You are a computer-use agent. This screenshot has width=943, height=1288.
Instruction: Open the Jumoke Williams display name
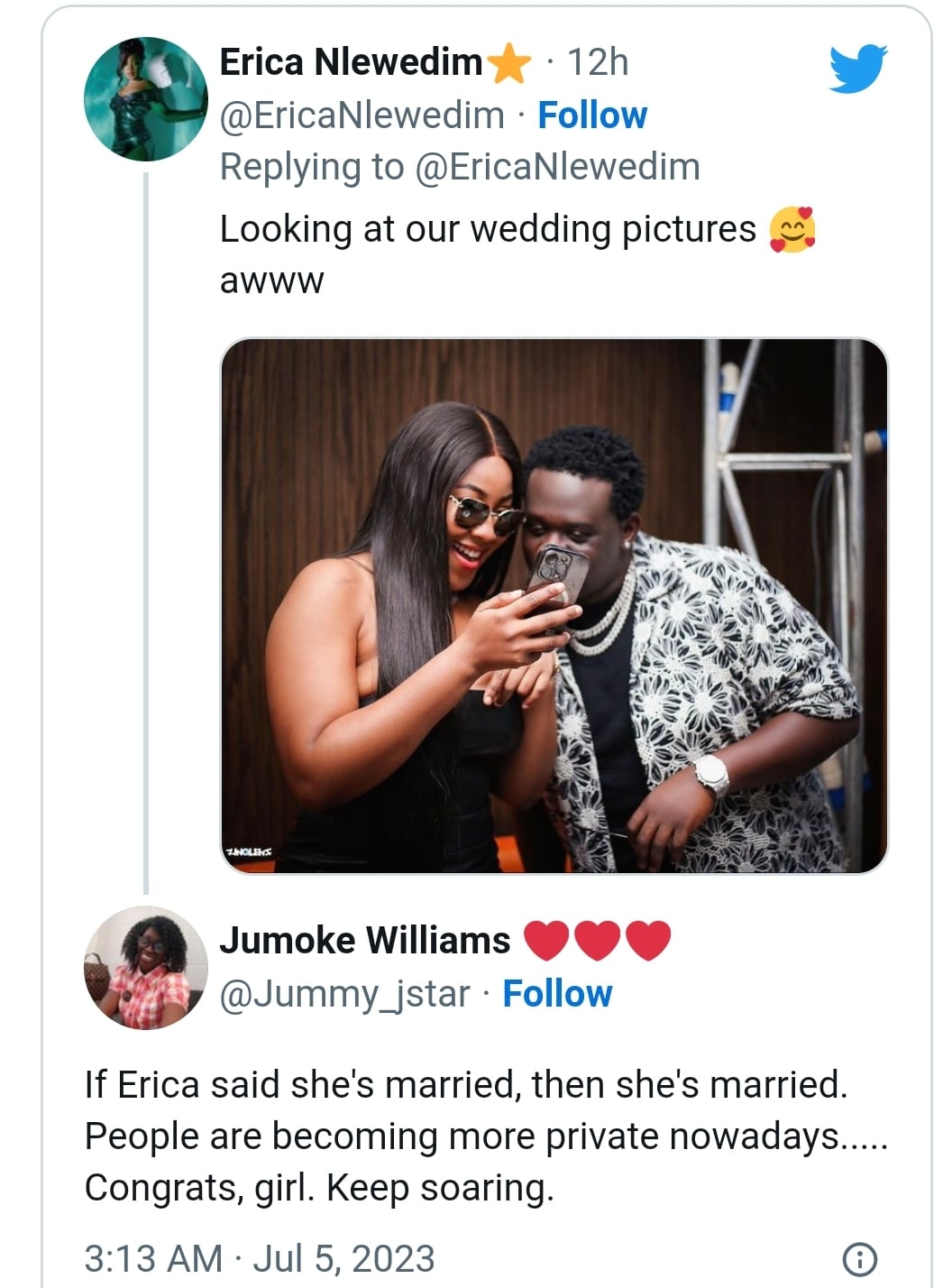pyautogui.click(x=365, y=941)
